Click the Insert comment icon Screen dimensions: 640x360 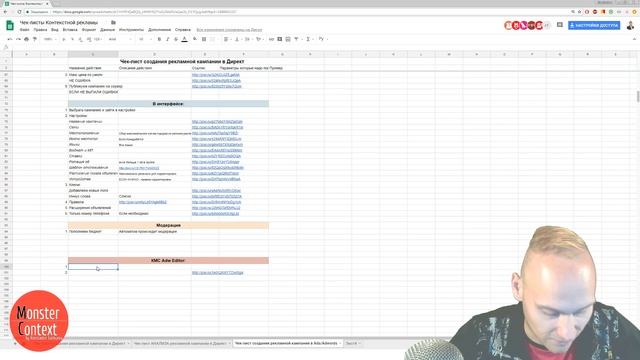(x=280, y=39)
